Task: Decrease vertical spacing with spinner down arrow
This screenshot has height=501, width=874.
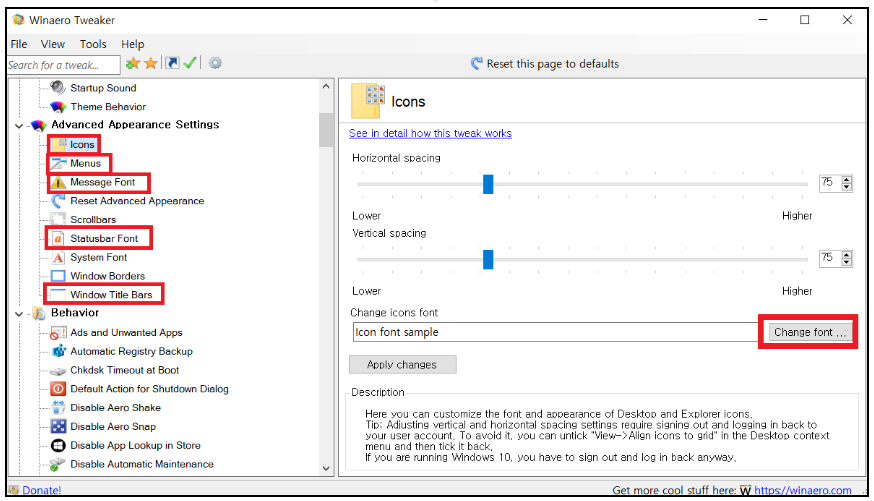Action: [x=847, y=261]
